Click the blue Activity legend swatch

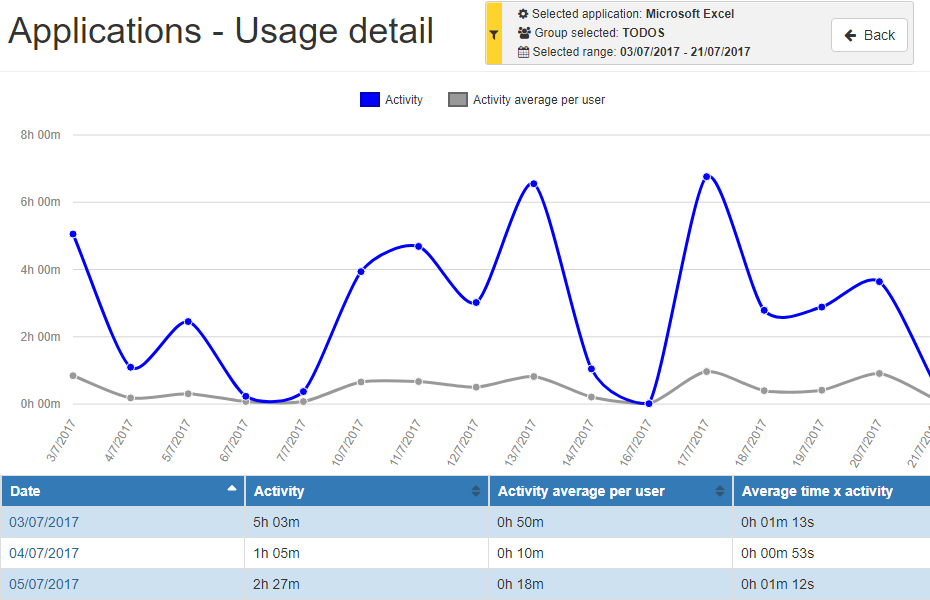[369, 100]
